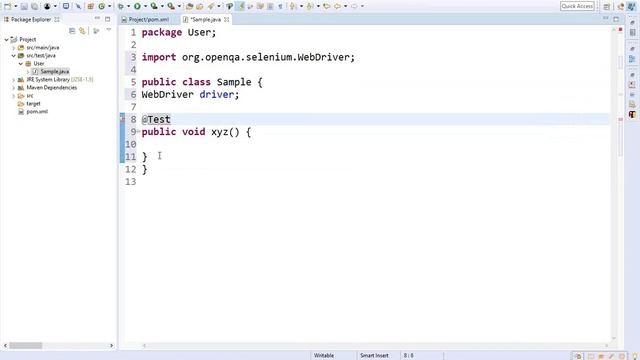This screenshot has height=360, width=640.
Task: Click the New file wizard icon
Action: coord(7,6)
